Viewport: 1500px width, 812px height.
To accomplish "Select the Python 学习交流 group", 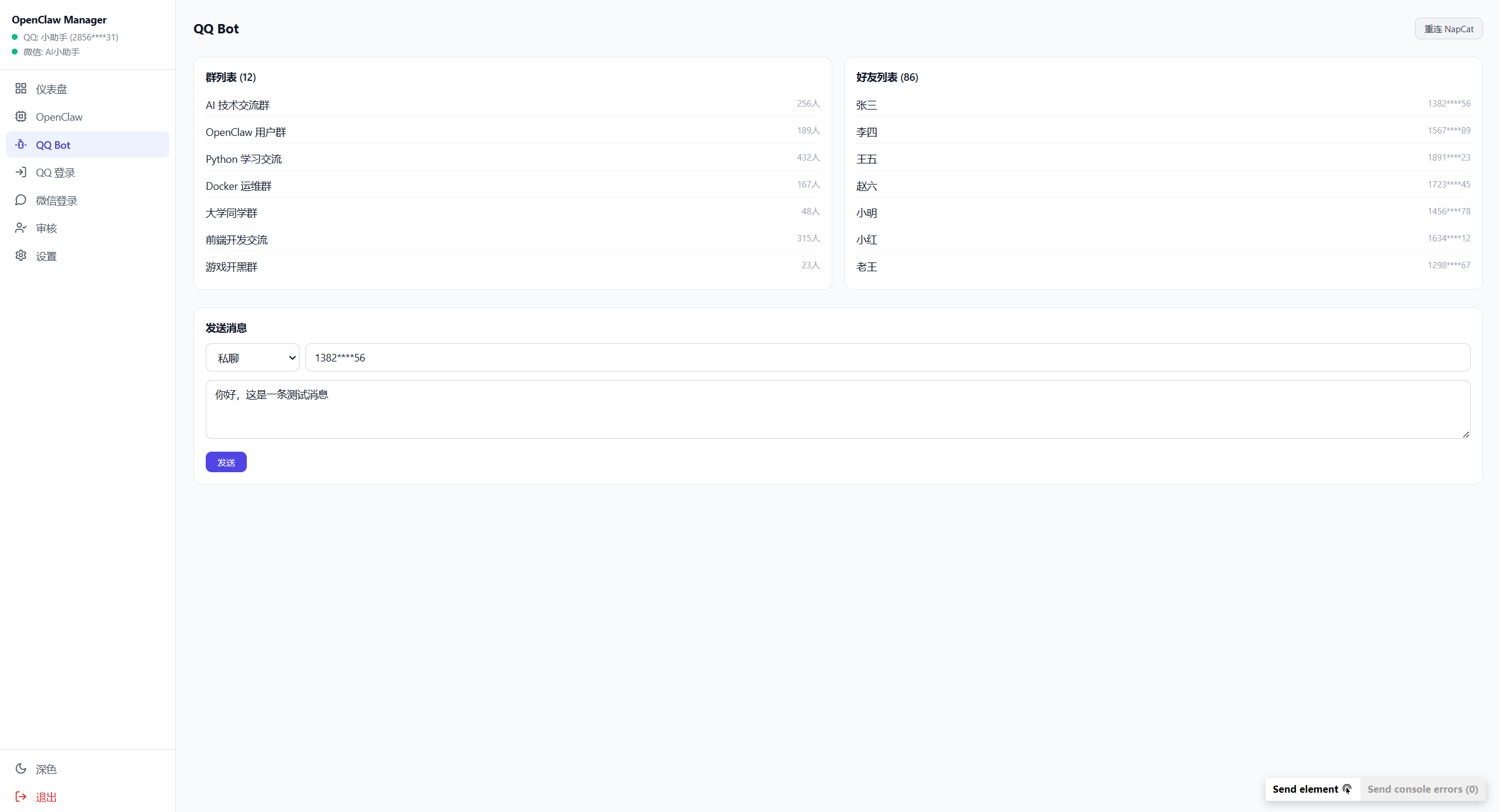I will 512,159.
